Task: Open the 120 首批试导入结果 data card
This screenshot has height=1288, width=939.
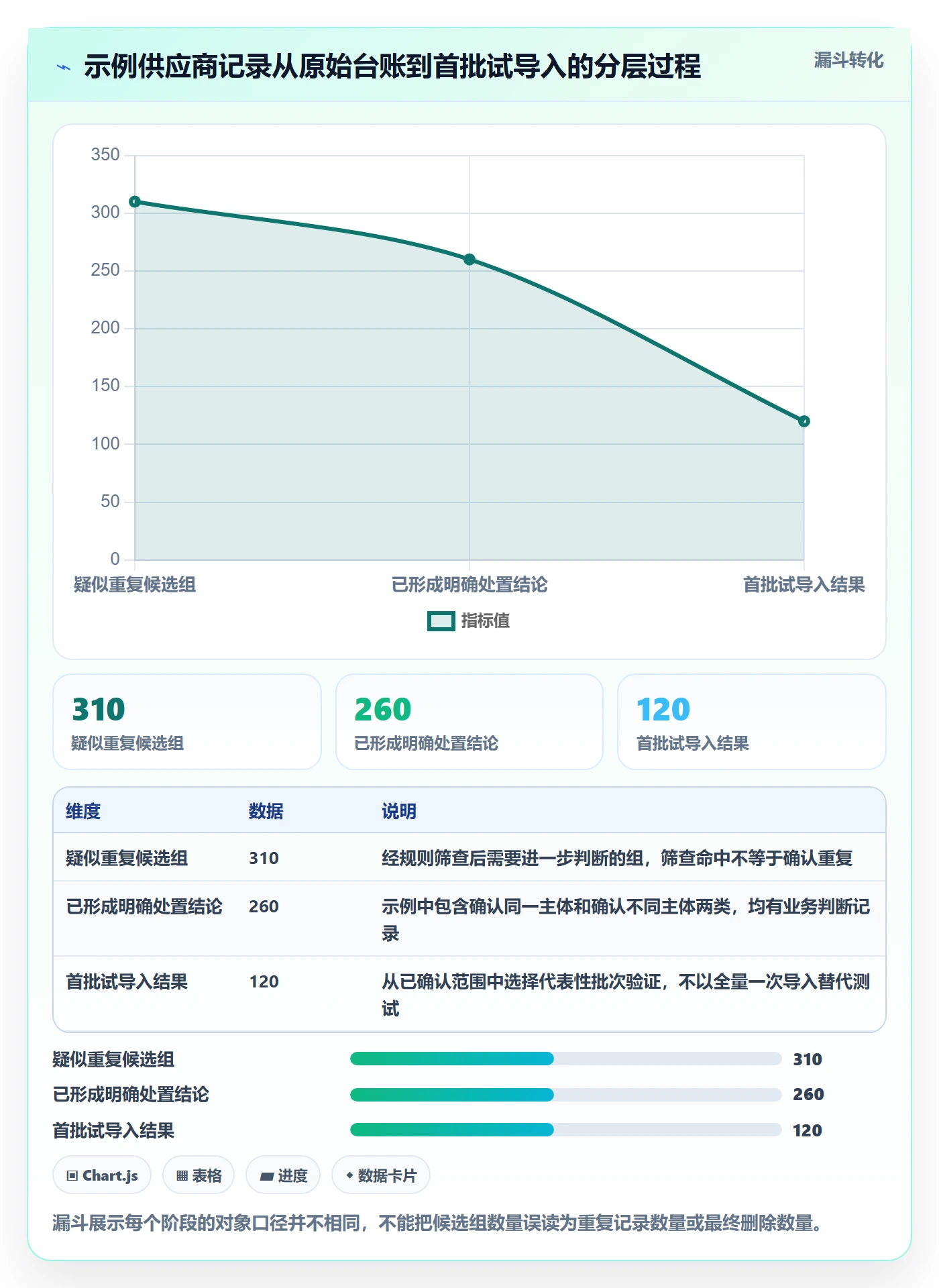Action: click(x=752, y=722)
